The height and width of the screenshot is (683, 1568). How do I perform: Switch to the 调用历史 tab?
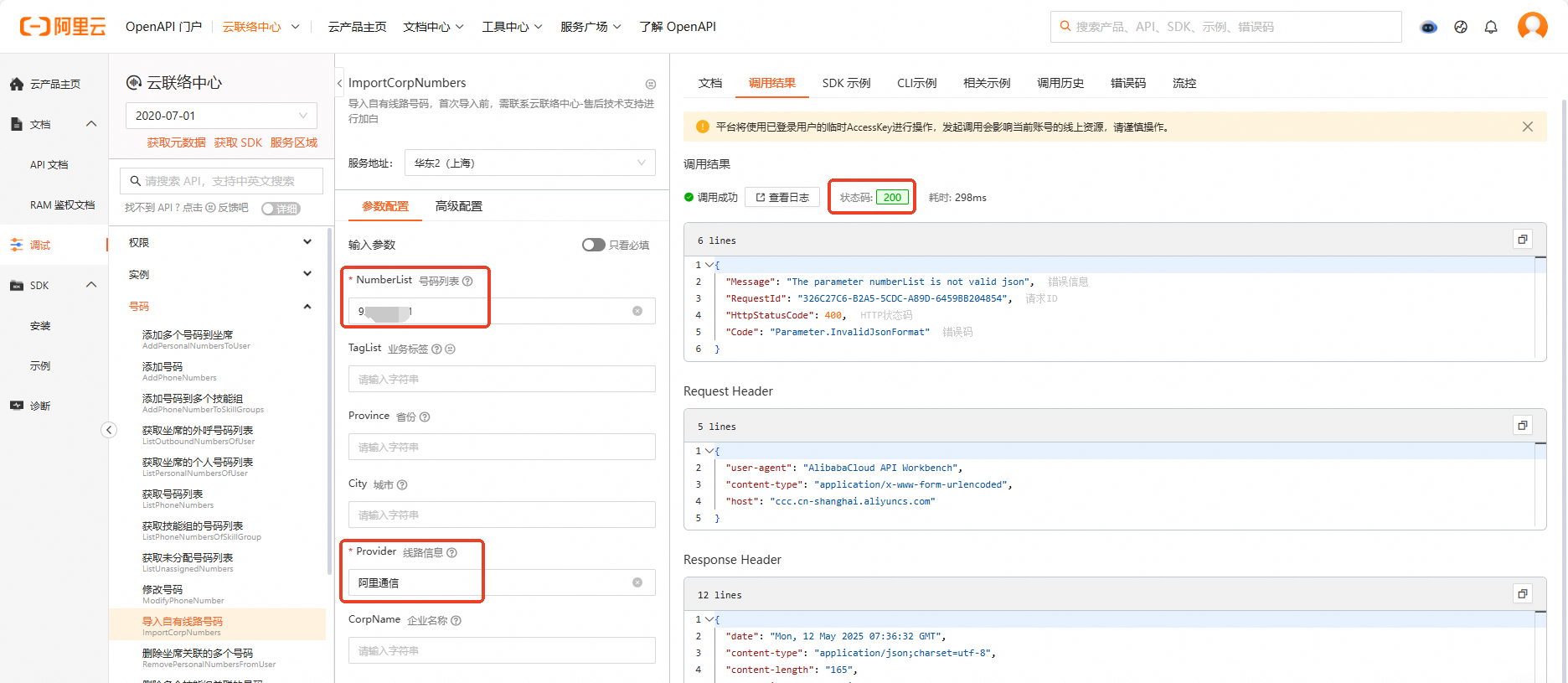1060,83
